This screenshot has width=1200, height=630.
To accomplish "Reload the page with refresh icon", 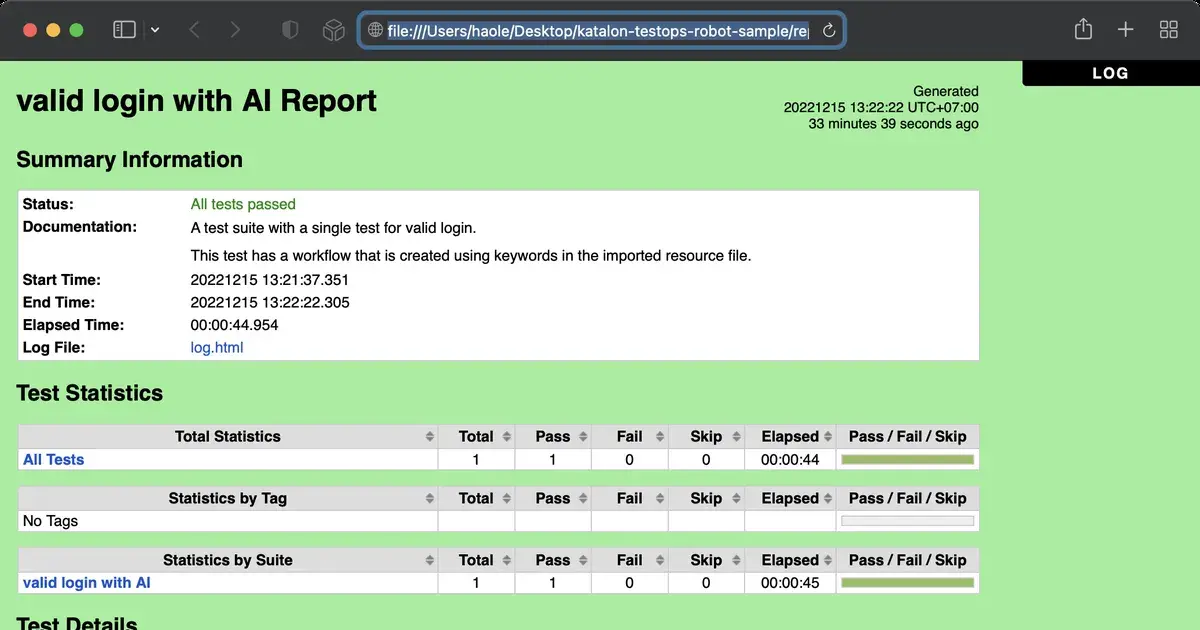I will pyautogui.click(x=828, y=30).
